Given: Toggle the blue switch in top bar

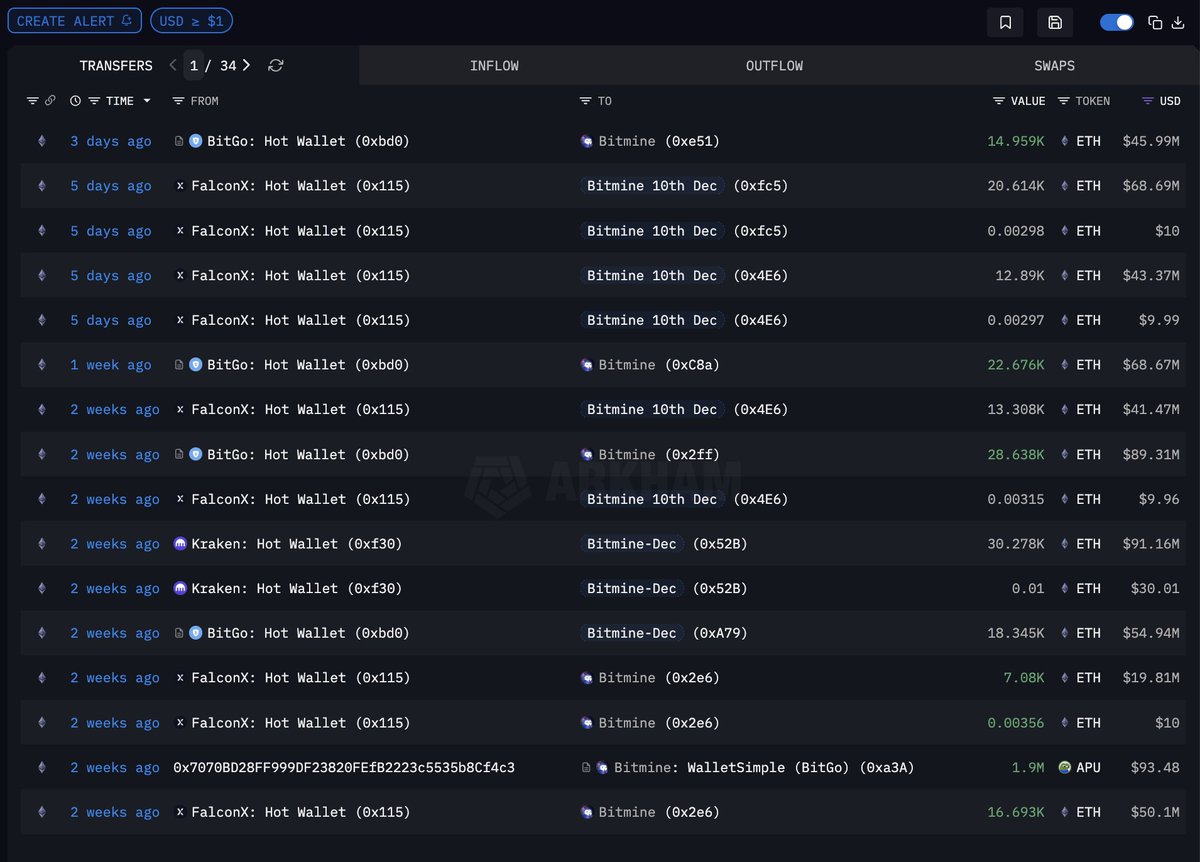Looking at the screenshot, I should coord(1117,22).
